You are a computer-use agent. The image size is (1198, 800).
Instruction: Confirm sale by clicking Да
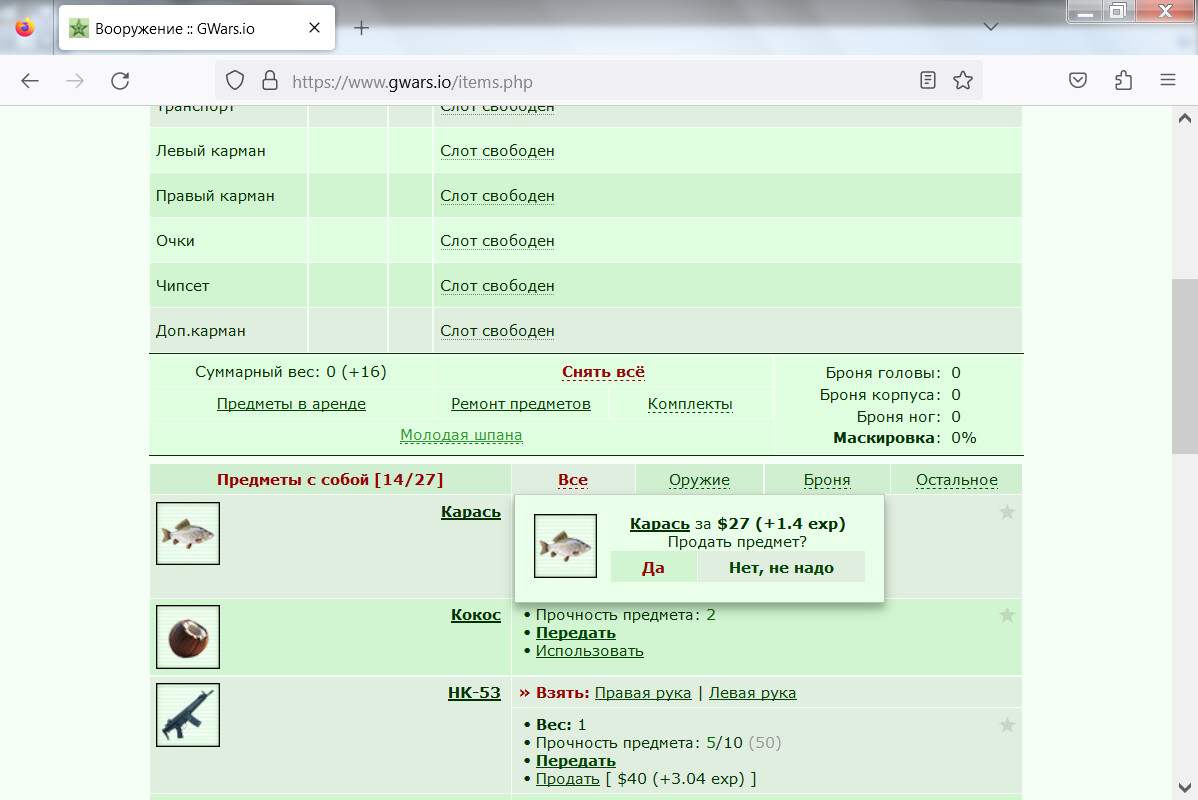click(x=653, y=568)
